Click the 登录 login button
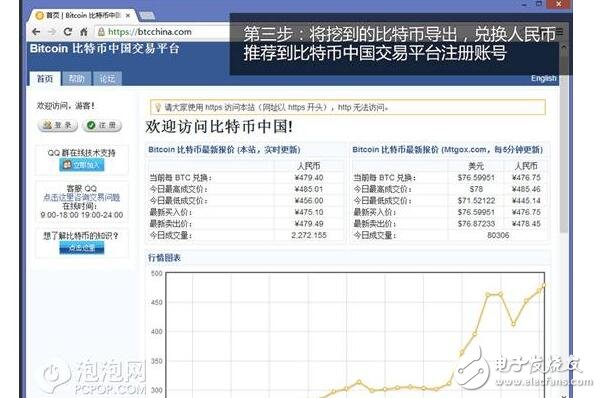Image resolution: width=601 pixels, height=398 pixels. click(x=58, y=125)
